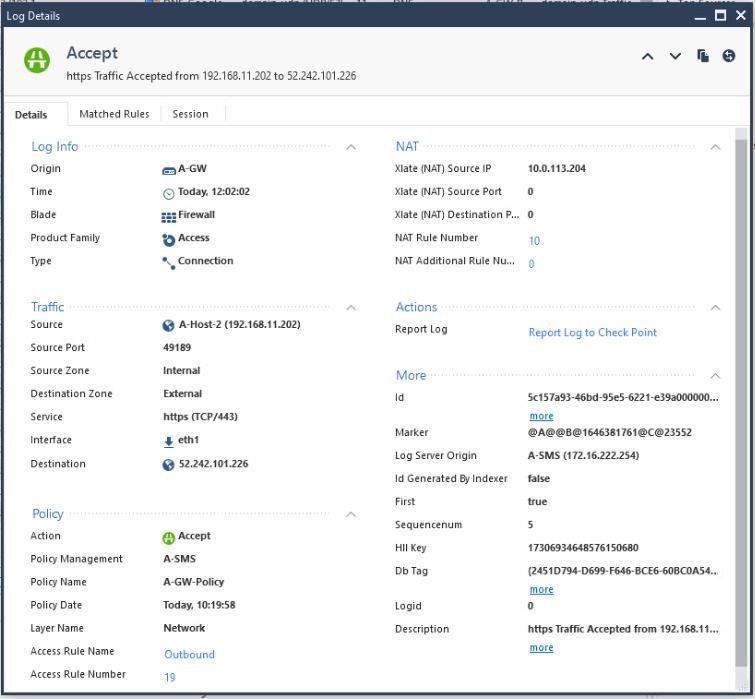
Task: Show more of the Description value
Action: [x=541, y=648]
